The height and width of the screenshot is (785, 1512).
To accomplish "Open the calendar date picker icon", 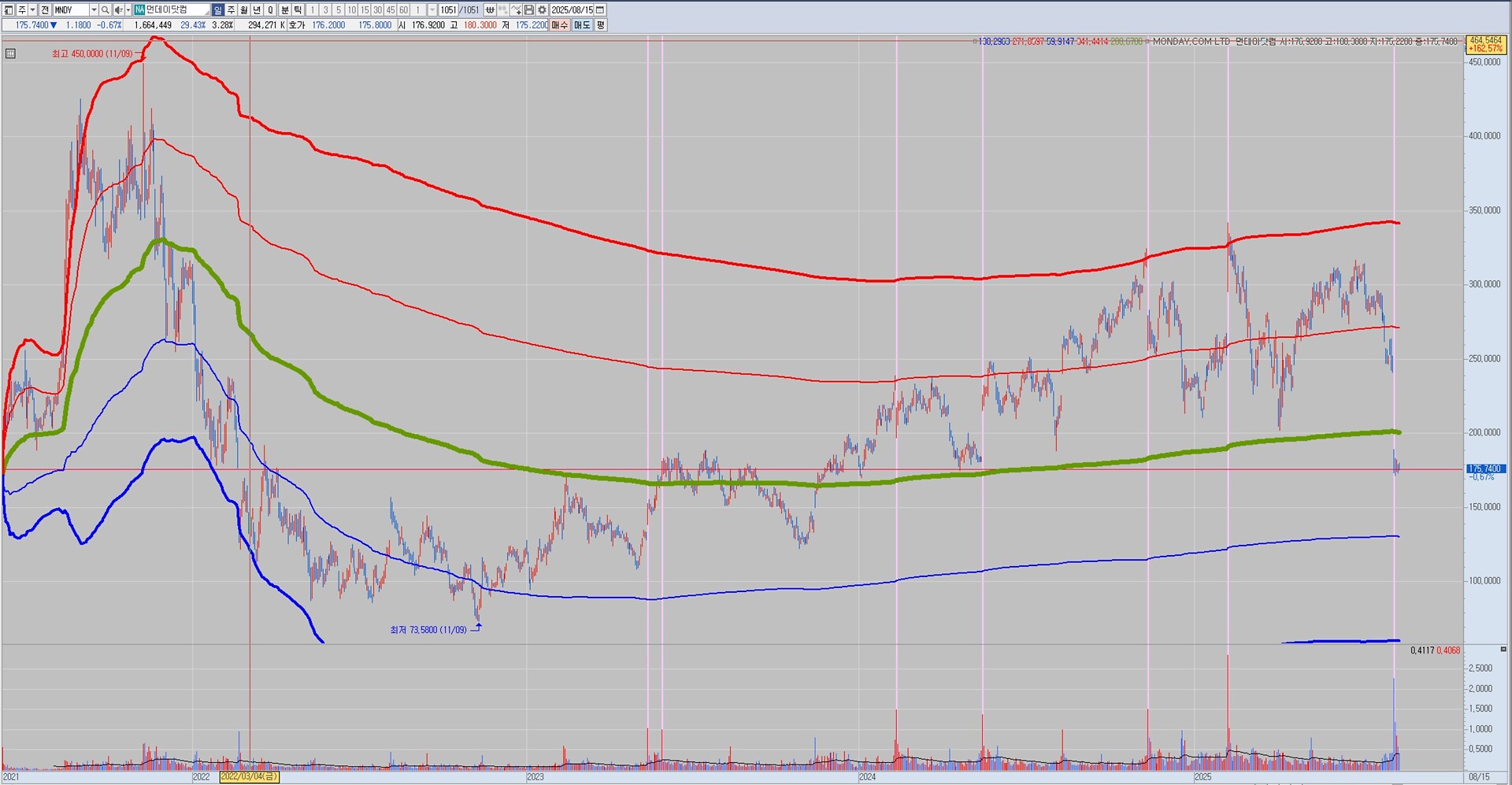I will (600, 9).
